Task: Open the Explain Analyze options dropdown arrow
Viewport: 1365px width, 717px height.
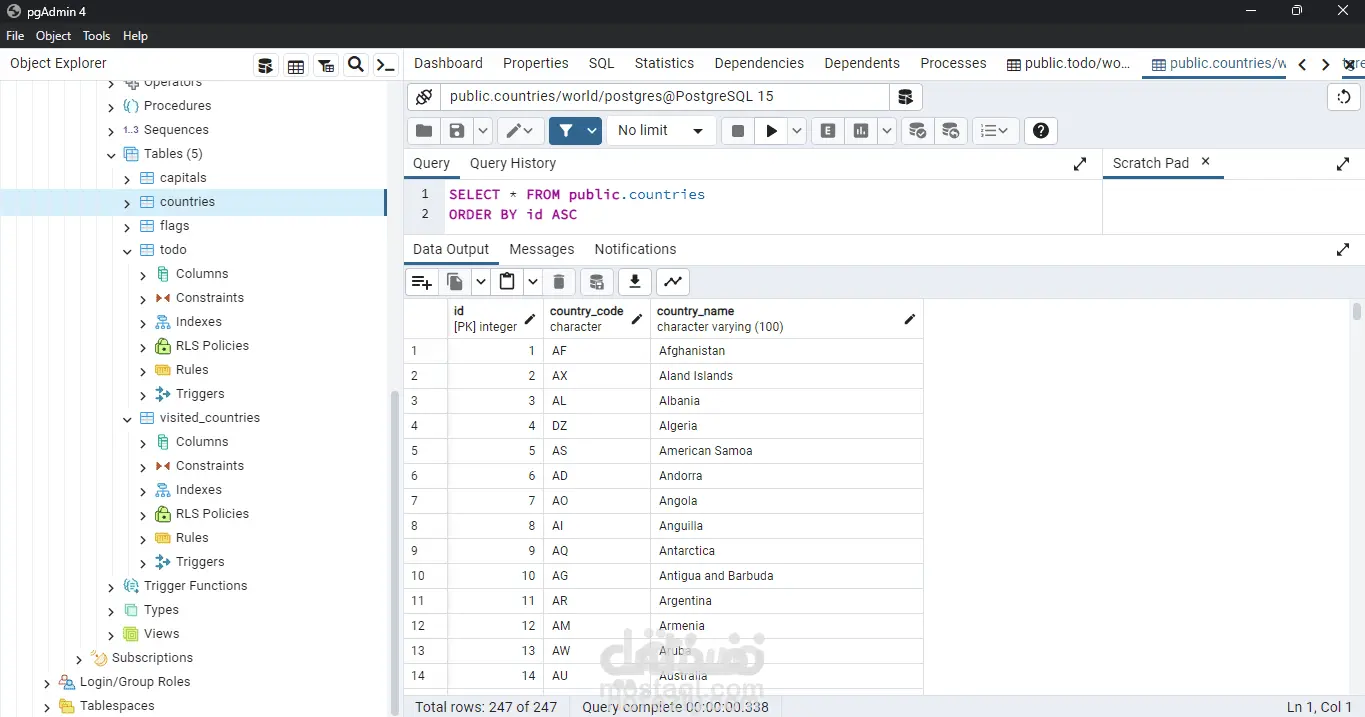Action: pos(886,131)
